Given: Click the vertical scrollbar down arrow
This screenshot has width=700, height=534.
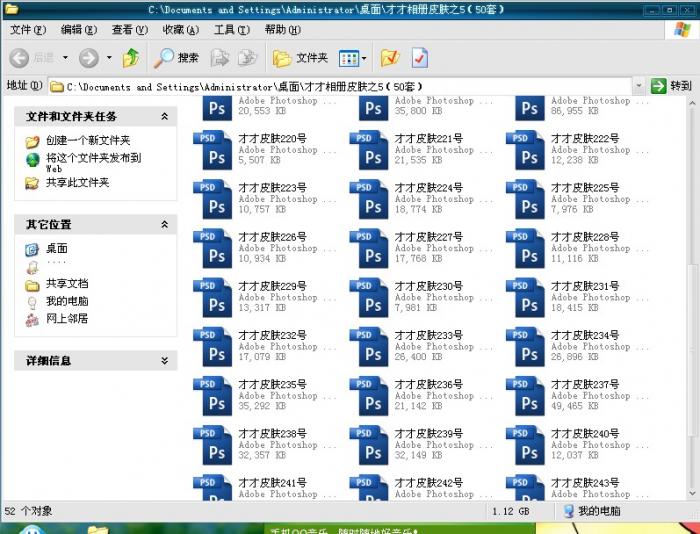Looking at the screenshot, I should (x=692, y=493).
